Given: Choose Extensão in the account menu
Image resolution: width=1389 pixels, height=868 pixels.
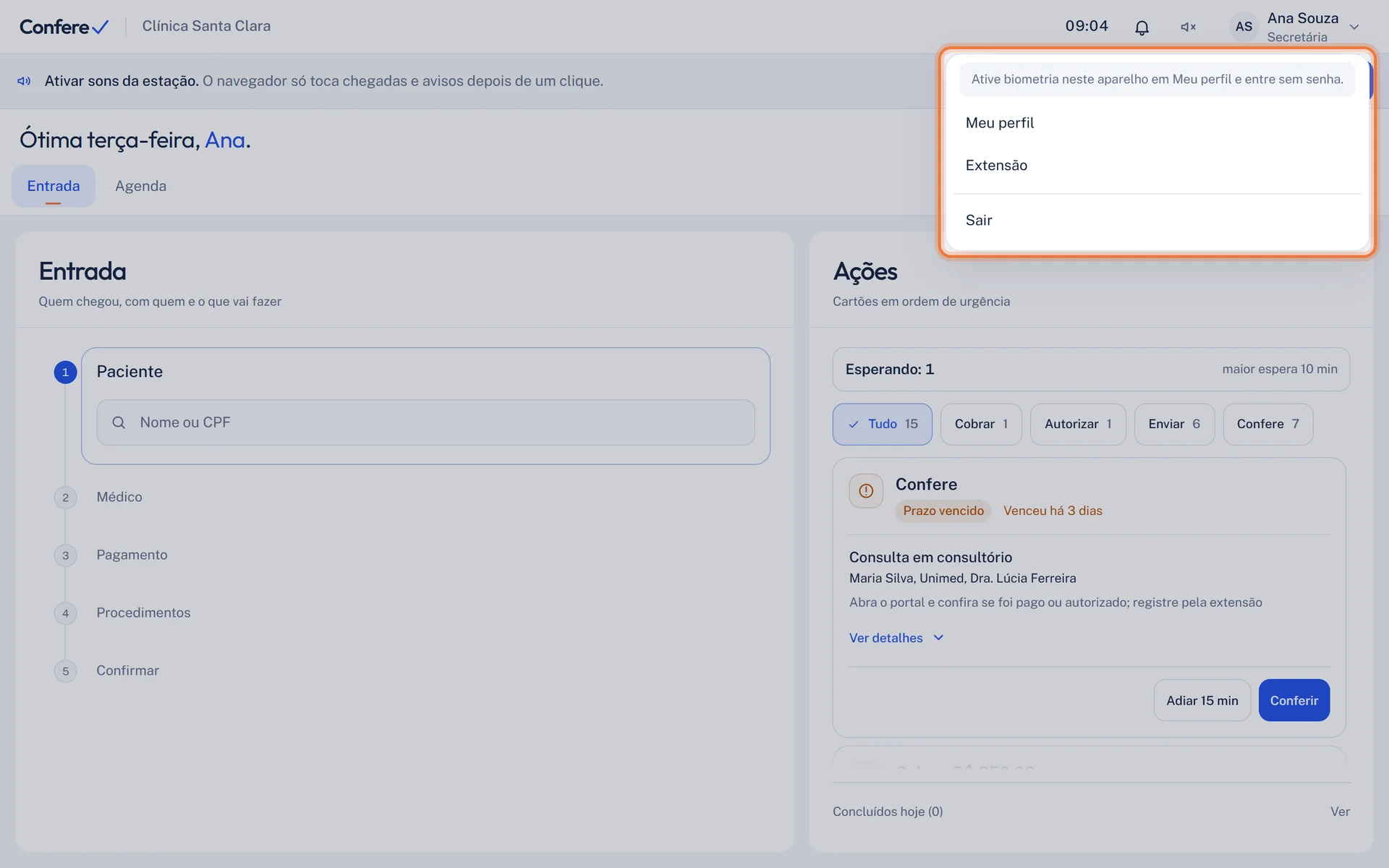Looking at the screenshot, I should 1157,166.
